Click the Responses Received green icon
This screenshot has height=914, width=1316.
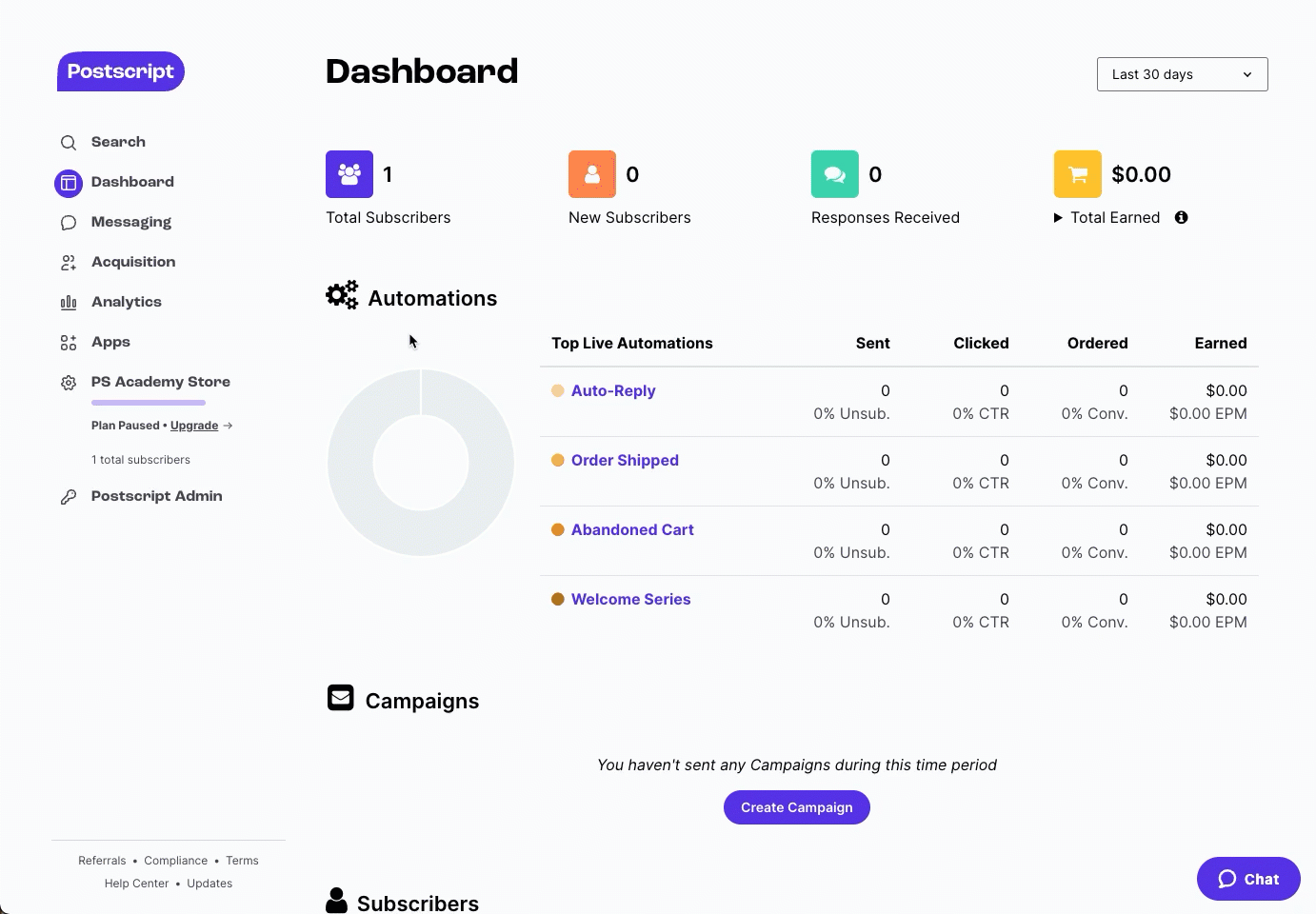[x=835, y=174]
